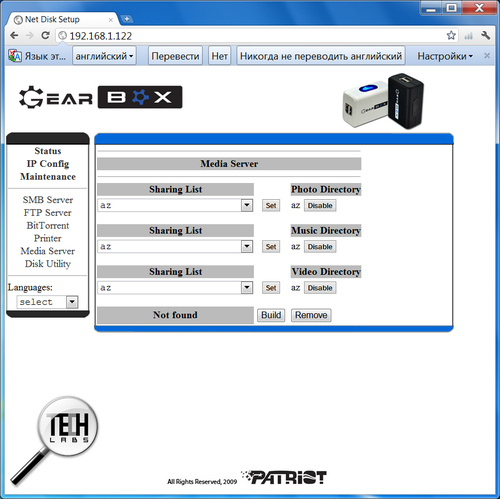
Task: Disable the Photo Directory share
Action: [320, 205]
